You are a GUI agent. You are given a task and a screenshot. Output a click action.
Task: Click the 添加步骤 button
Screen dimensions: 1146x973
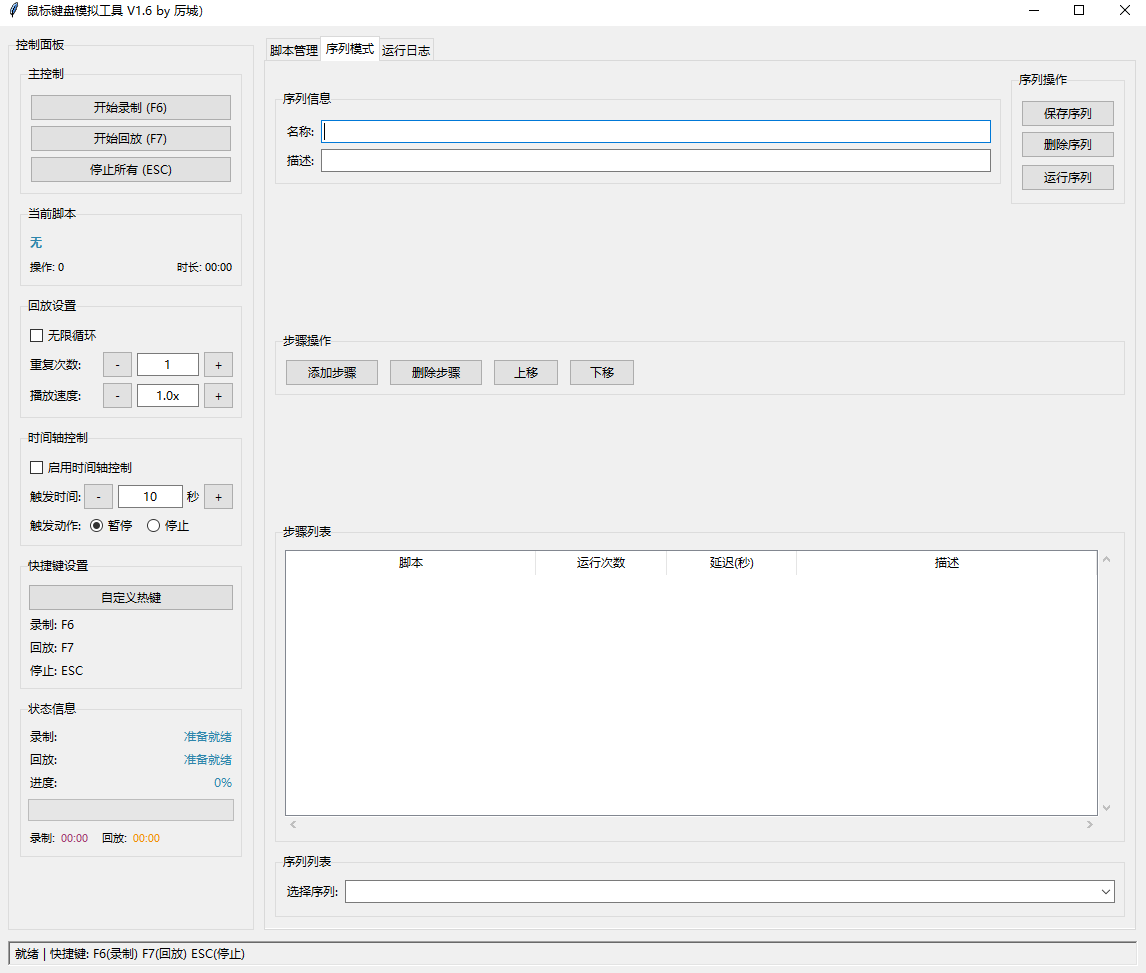[331, 373]
